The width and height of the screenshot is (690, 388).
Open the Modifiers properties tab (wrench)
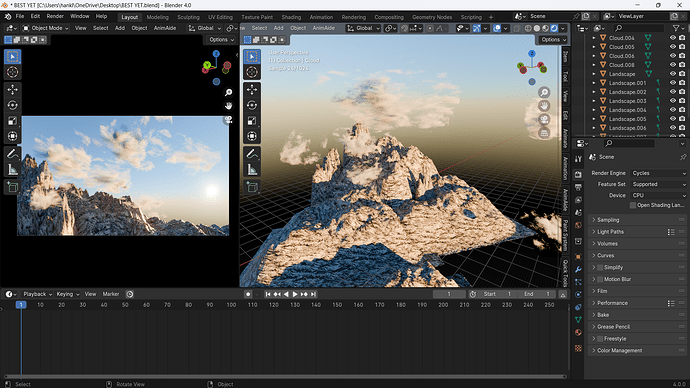[x=578, y=269]
